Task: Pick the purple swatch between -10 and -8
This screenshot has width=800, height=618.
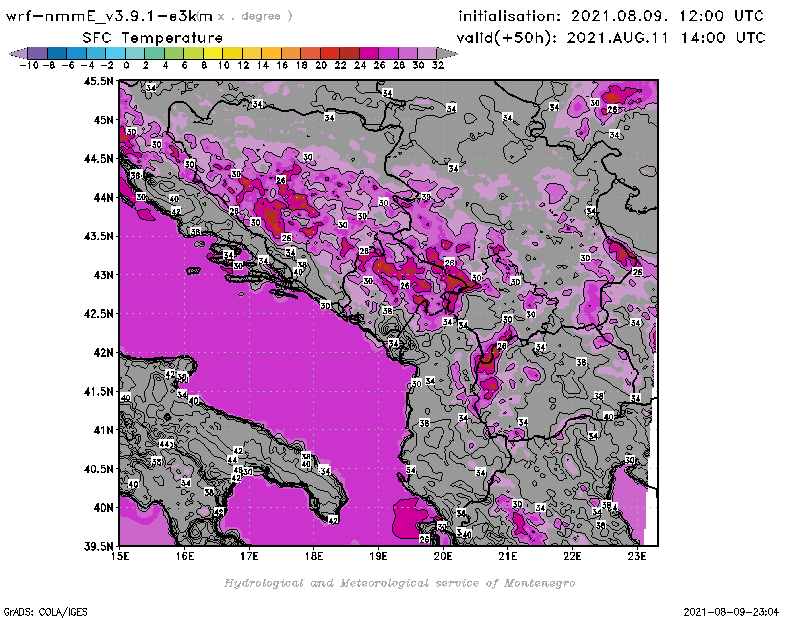Action: 38,53
